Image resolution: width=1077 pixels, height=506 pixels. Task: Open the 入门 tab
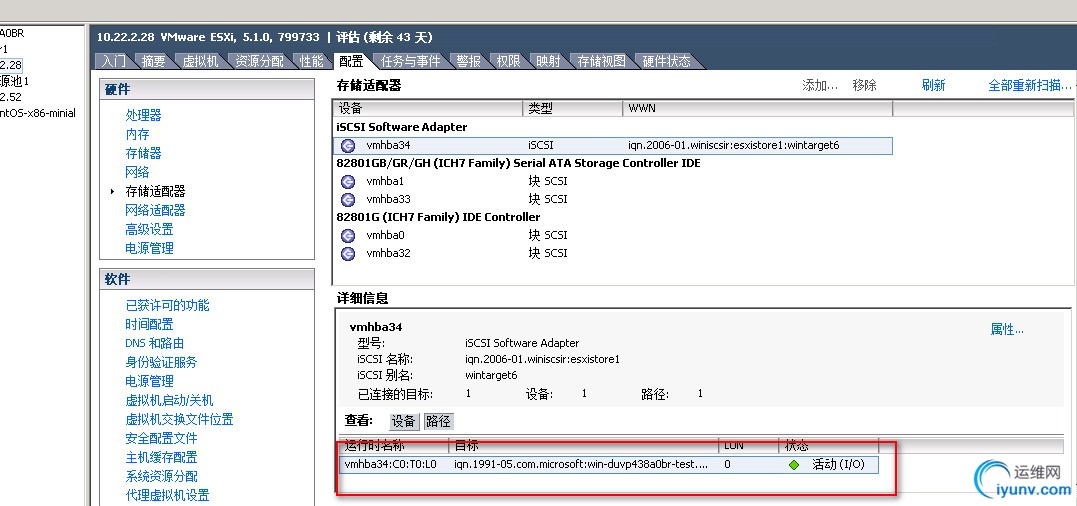tap(113, 61)
